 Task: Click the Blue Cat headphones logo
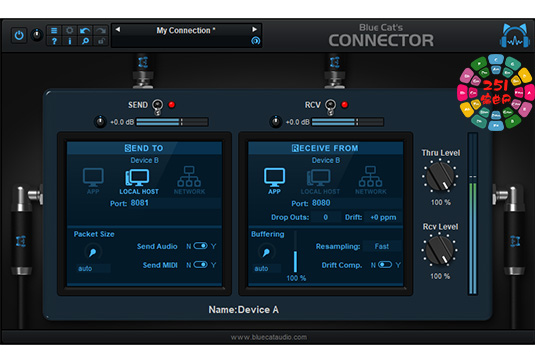(515, 36)
